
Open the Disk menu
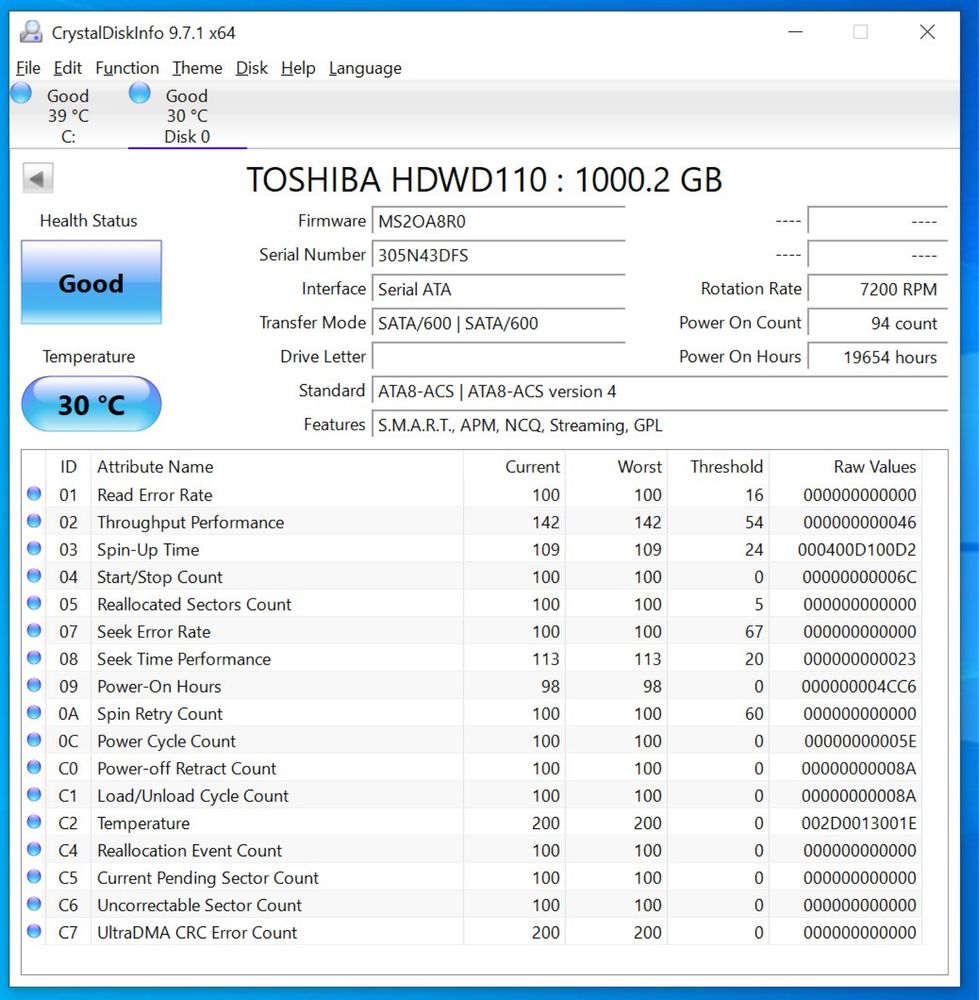[x=252, y=68]
